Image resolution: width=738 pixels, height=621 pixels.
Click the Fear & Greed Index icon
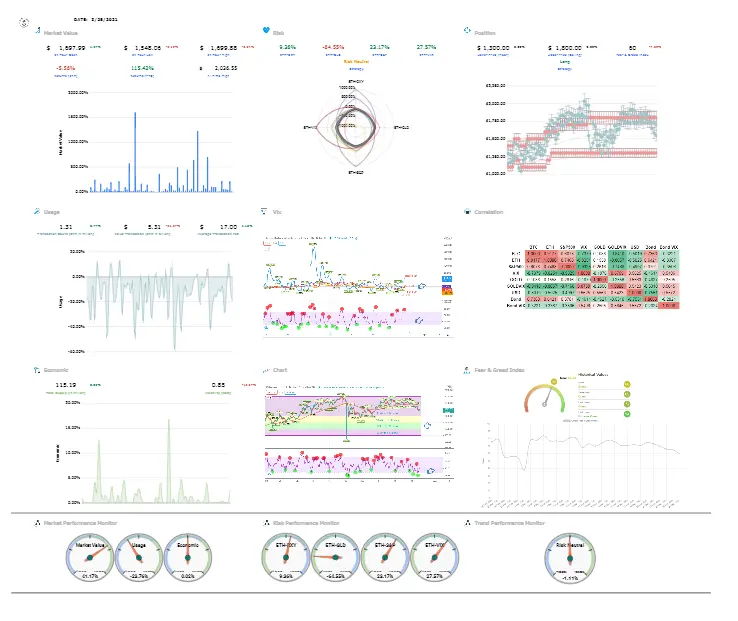tap(467, 370)
